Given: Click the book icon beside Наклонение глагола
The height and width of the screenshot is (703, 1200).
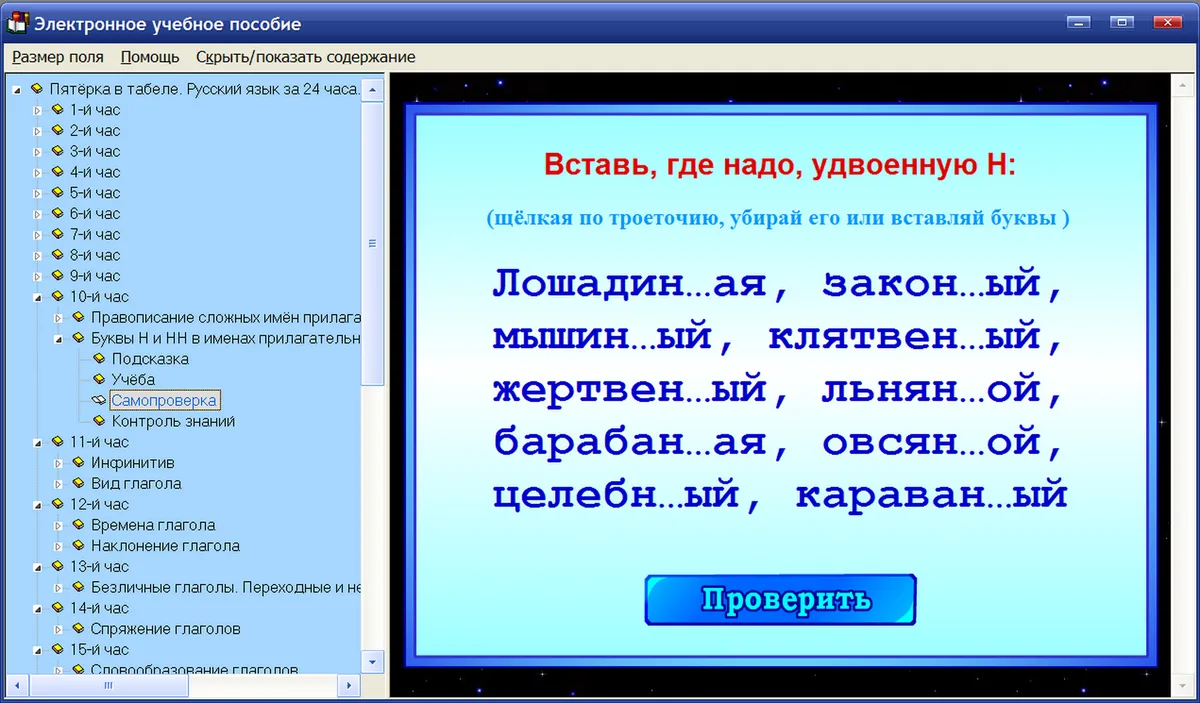Looking at the screenshot, I should pyautogui.click(x=78, y=546).
